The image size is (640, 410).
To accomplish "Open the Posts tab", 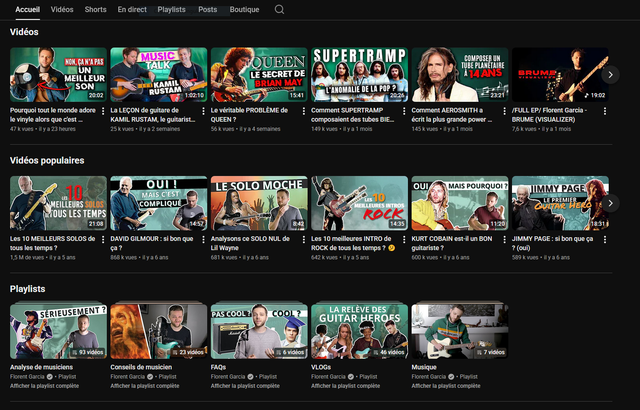I will (x=208, y=9).
